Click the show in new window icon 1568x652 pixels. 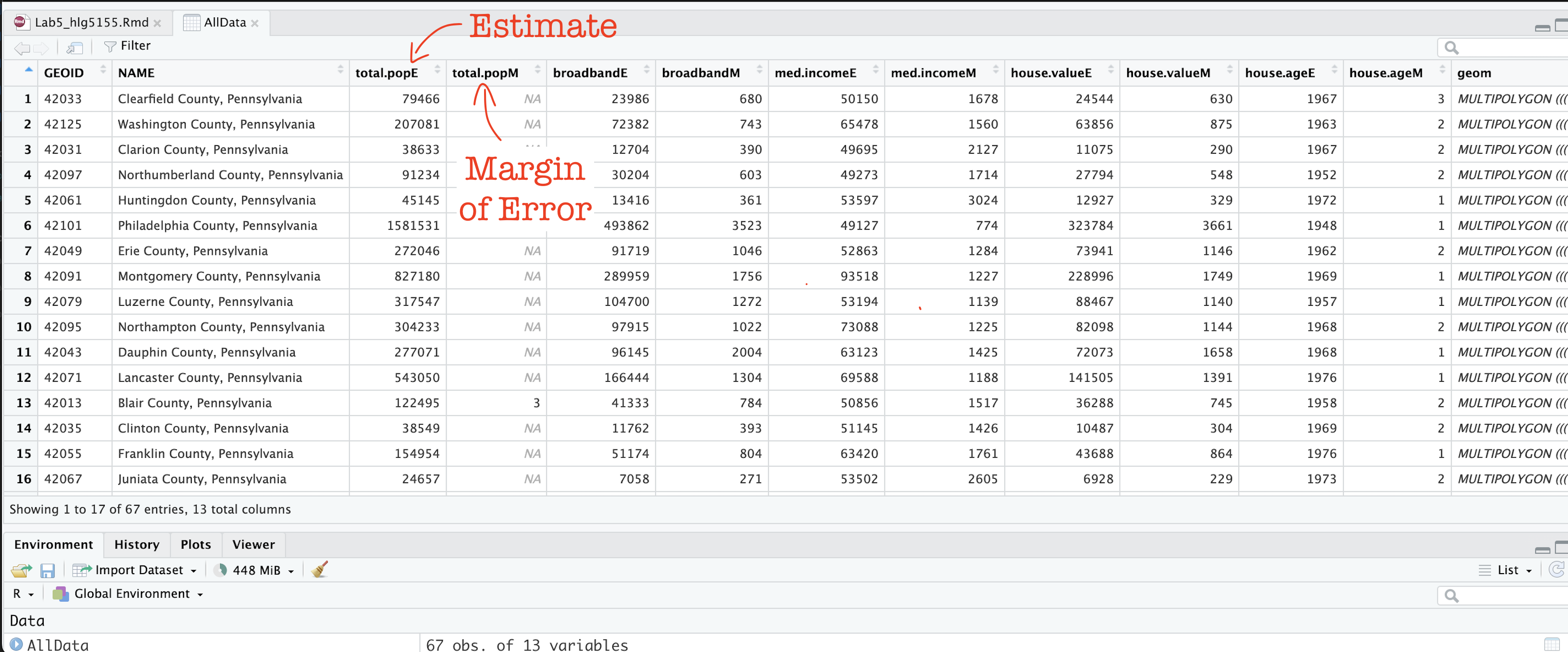[x=75, y=48]
